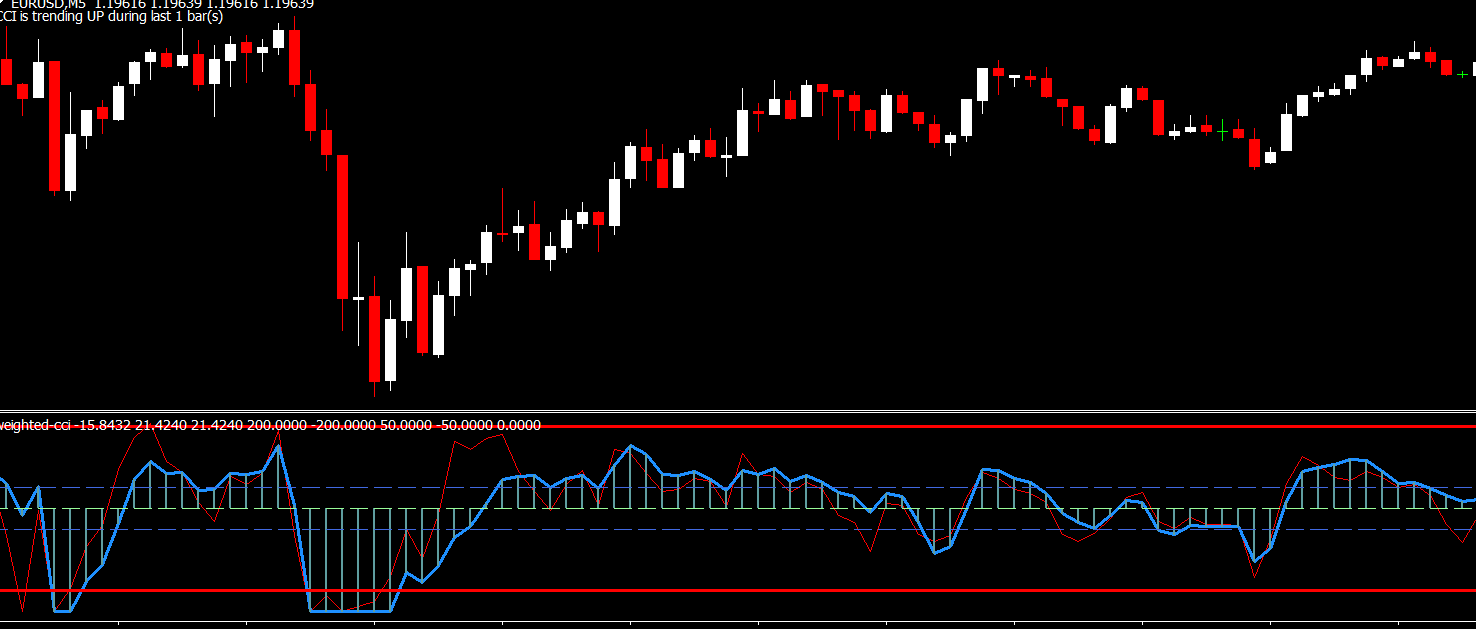Click the weighted-cci indicator values label
Viewport: 1476px width, 629px height.
tap(270, 425)
